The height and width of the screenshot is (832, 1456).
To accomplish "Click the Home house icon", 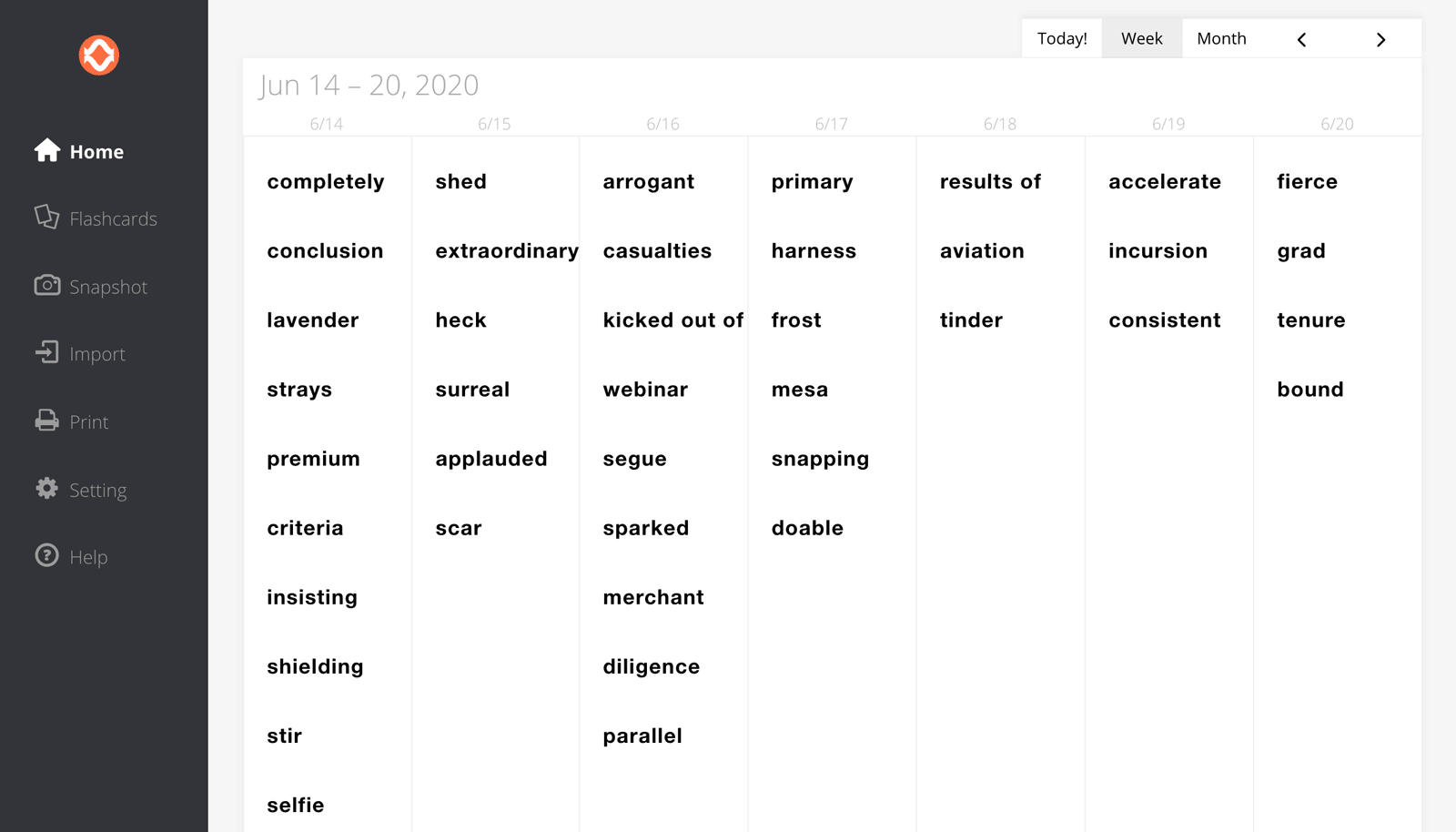I will coord(47,150).
